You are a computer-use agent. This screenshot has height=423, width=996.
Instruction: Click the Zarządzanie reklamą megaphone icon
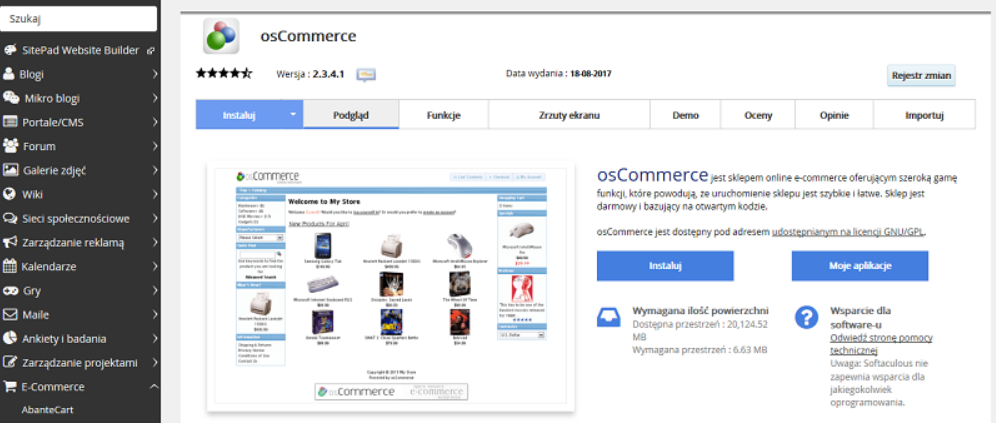[x=10, y=243]
